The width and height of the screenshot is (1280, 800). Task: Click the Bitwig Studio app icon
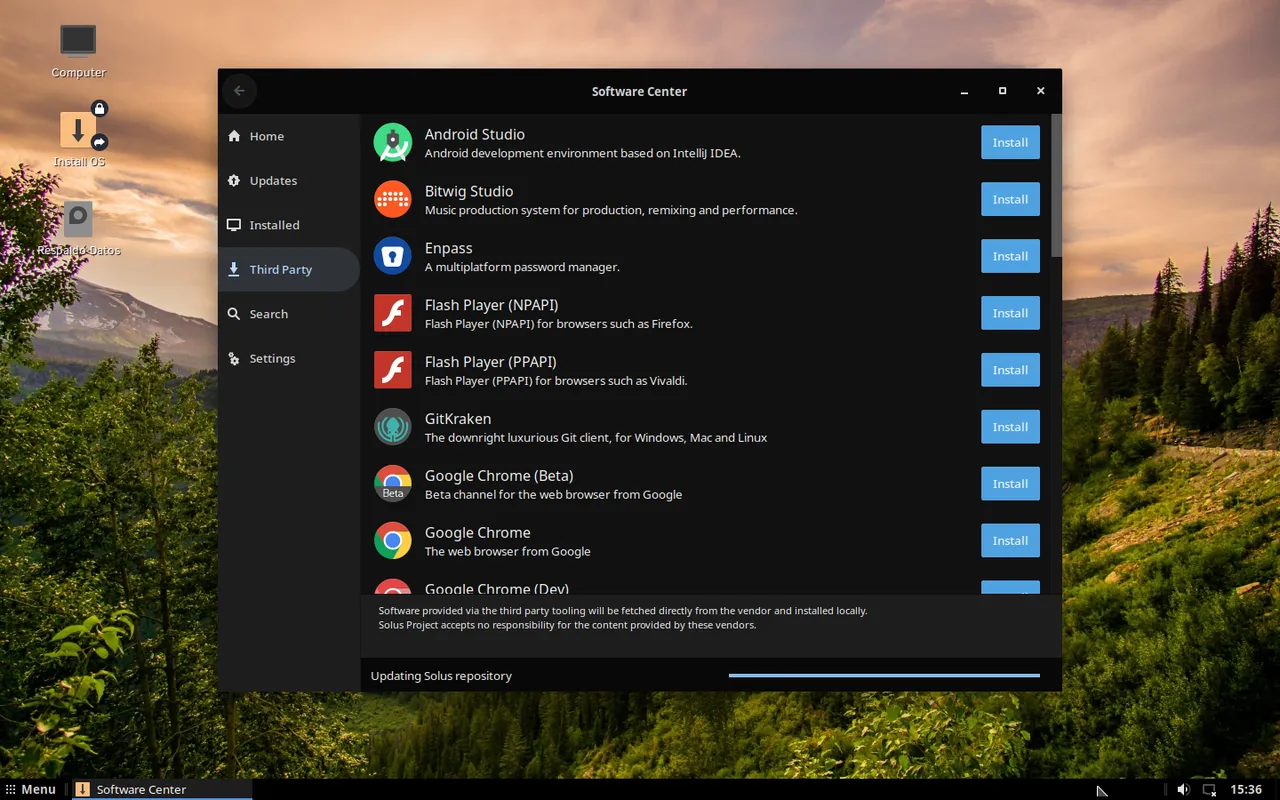(x=393, y=200)
